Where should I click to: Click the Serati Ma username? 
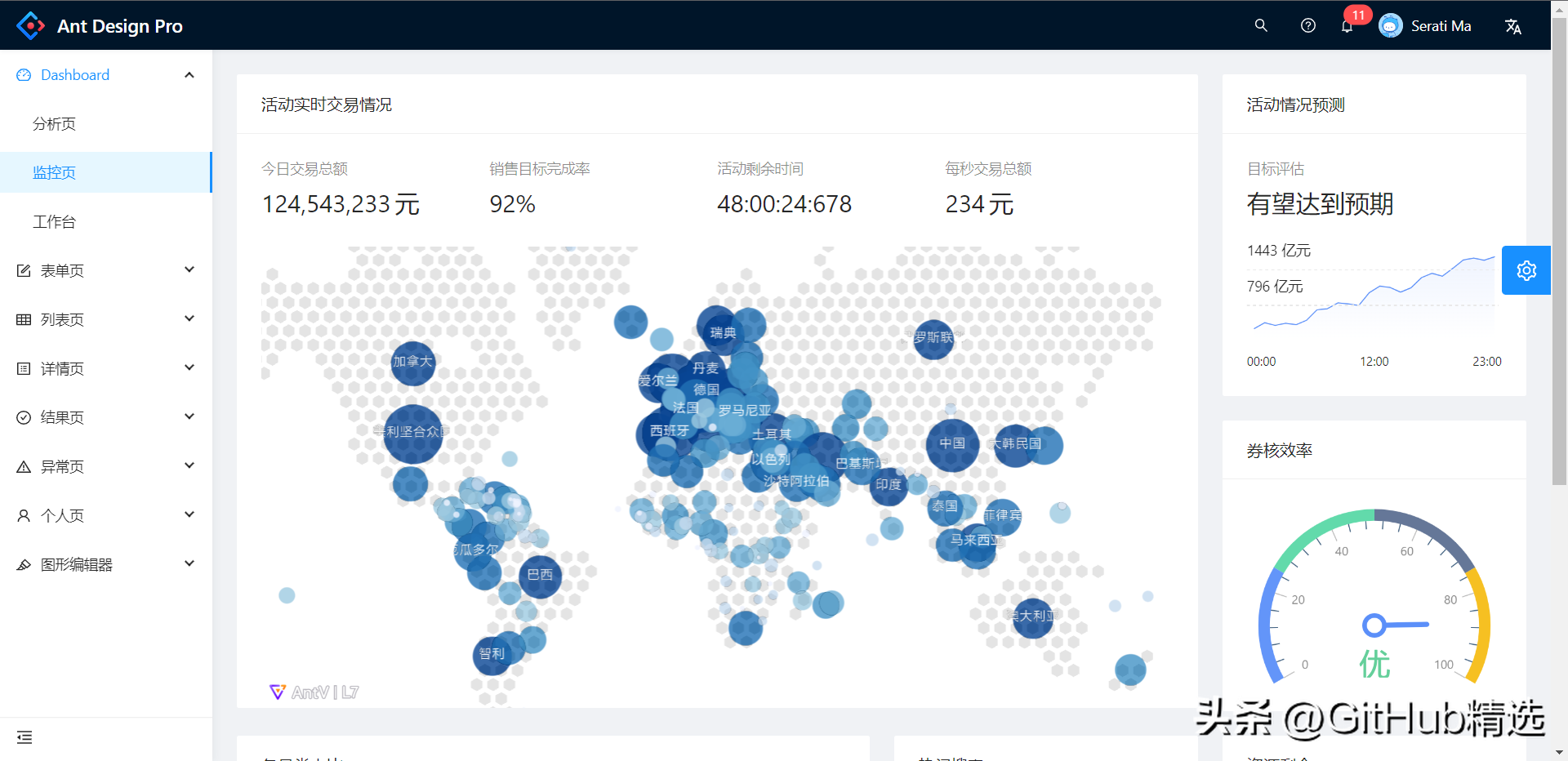point(1441,26)
